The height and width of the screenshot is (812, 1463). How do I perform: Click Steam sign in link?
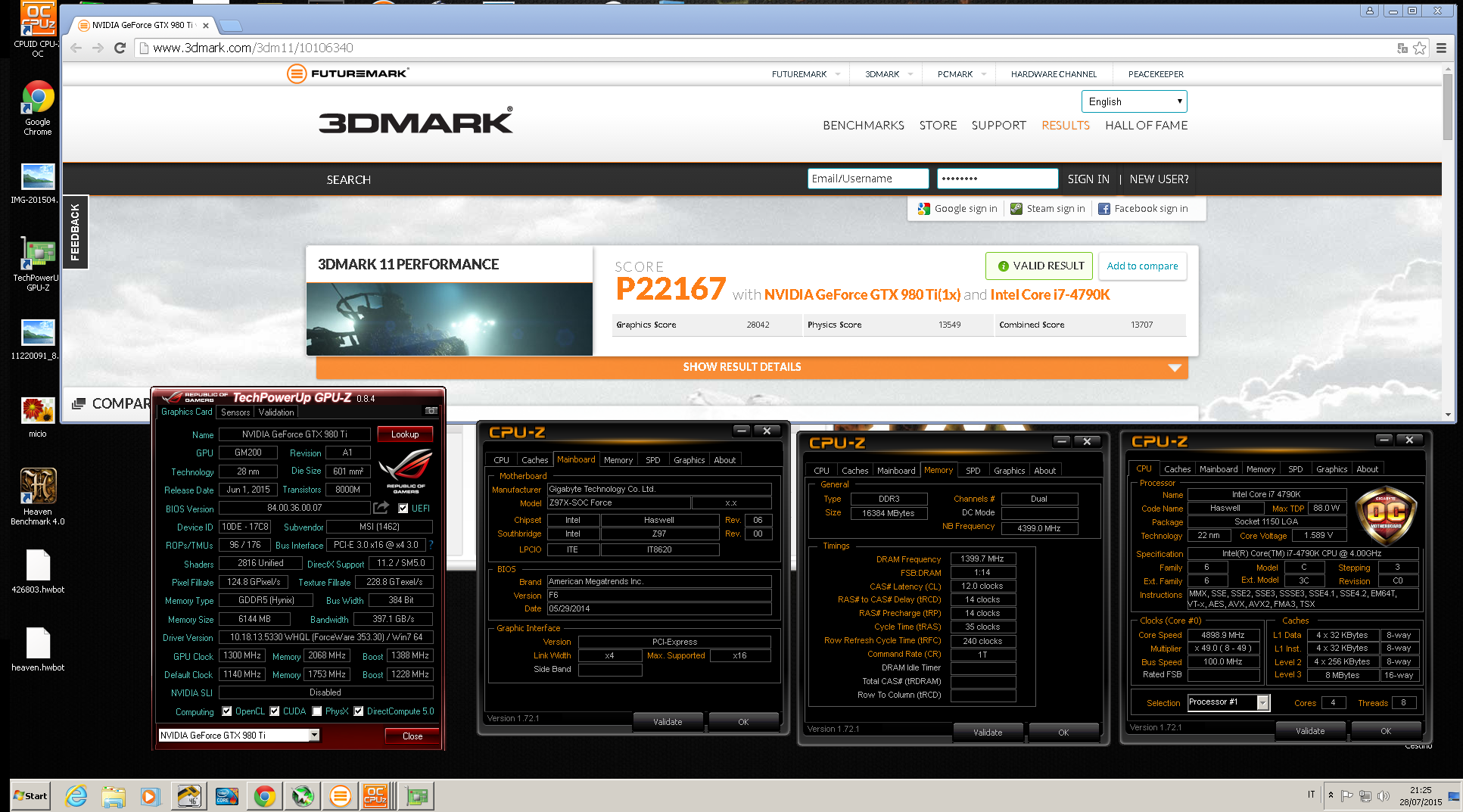(1047, 209)
